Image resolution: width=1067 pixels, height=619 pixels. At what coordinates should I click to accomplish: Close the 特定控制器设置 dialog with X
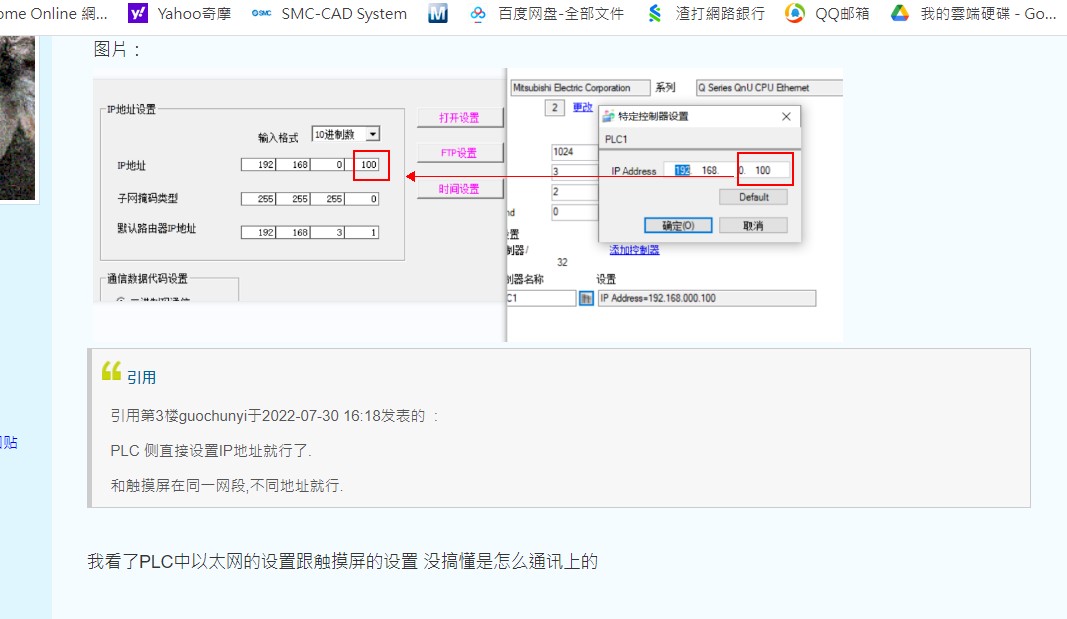pos(786,116)
